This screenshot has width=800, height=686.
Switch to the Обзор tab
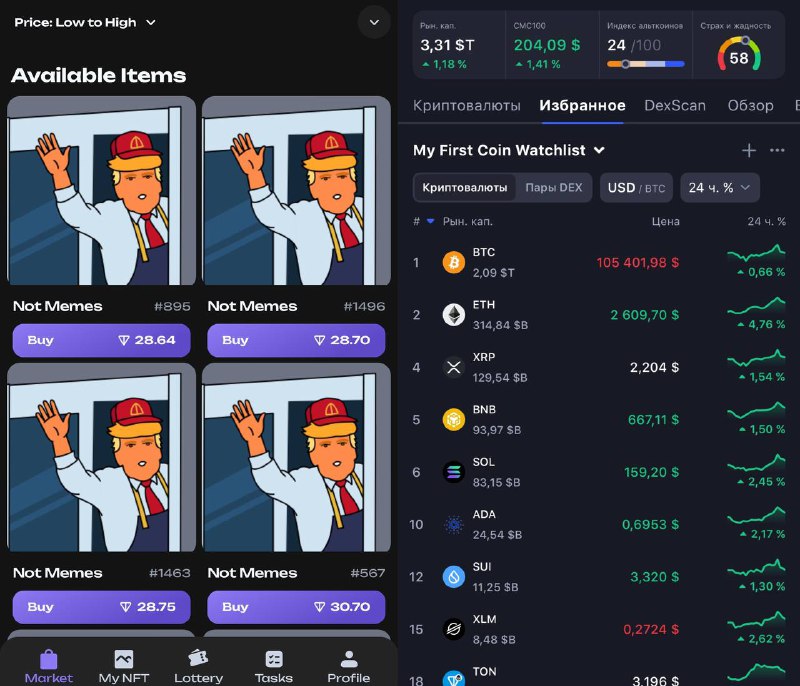click(750, 106)
